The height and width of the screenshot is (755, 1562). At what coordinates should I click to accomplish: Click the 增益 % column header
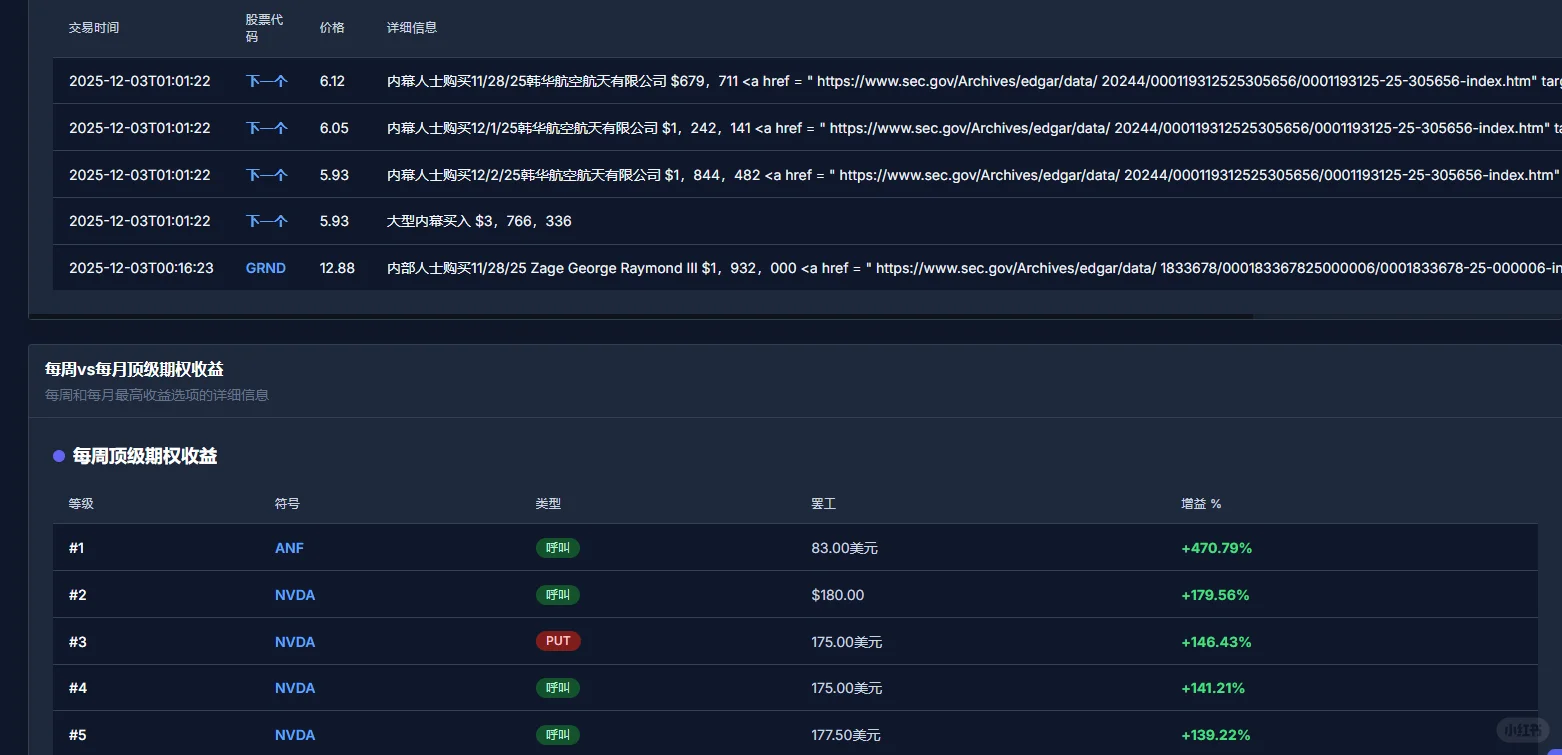[1201, 504]
